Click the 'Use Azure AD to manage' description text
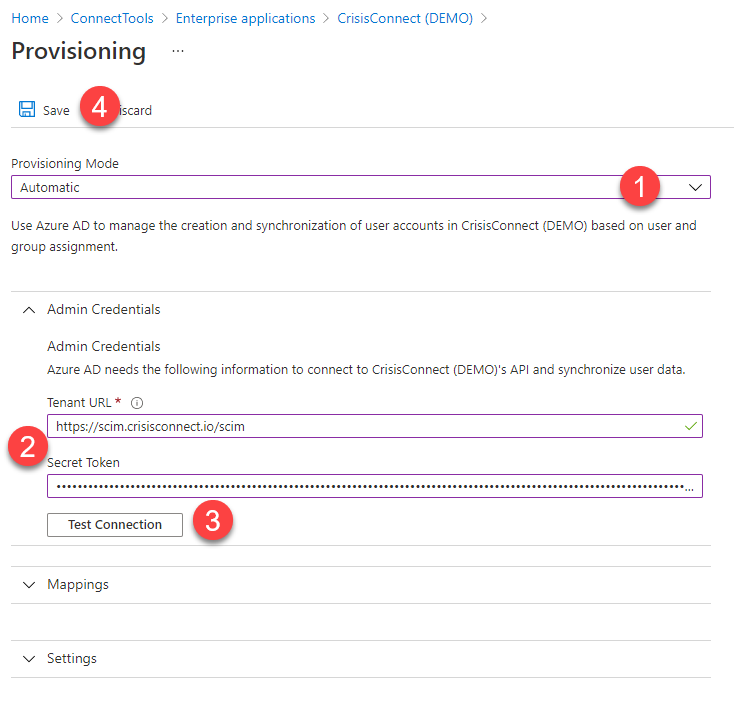 [354, 236]
